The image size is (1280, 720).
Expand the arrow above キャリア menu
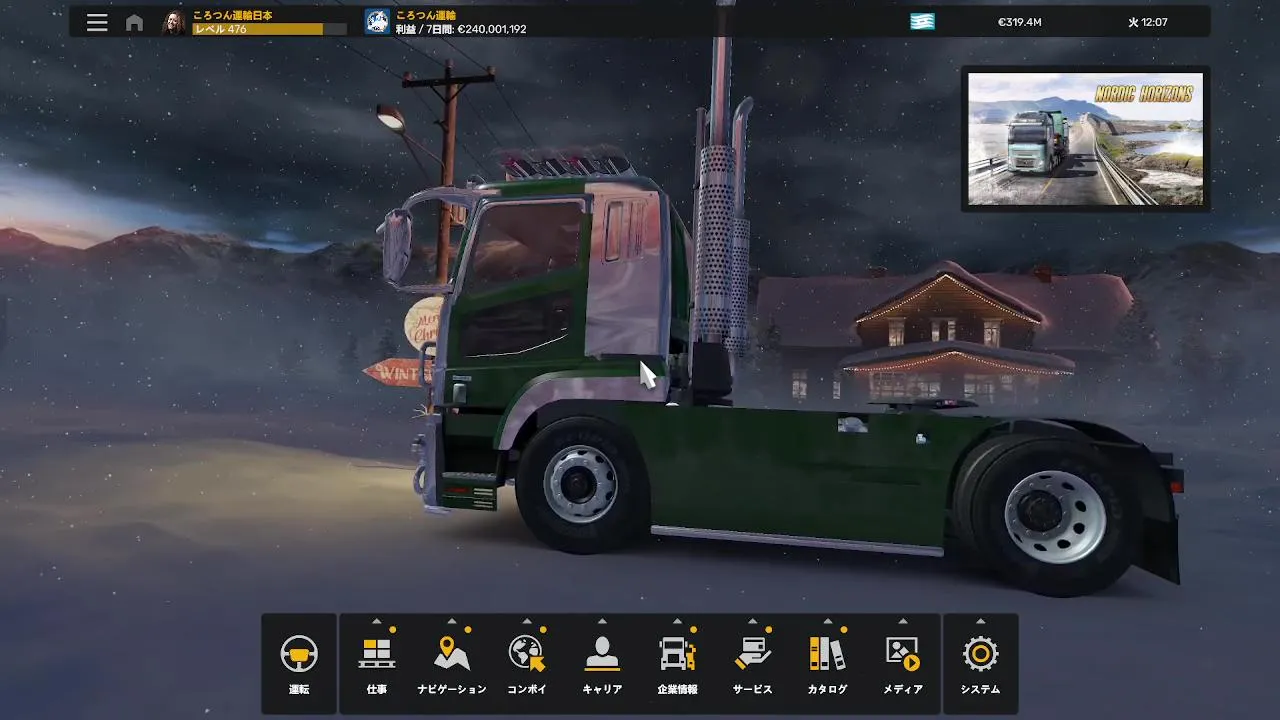tap(602, 621)
